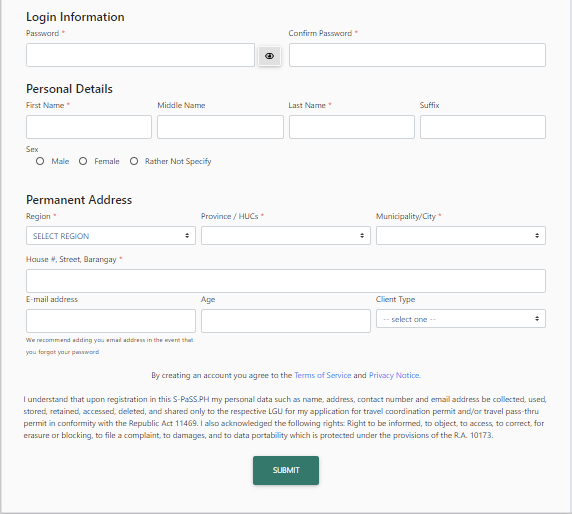Focus the House #, Street, Barangay field

click(286, 281)
